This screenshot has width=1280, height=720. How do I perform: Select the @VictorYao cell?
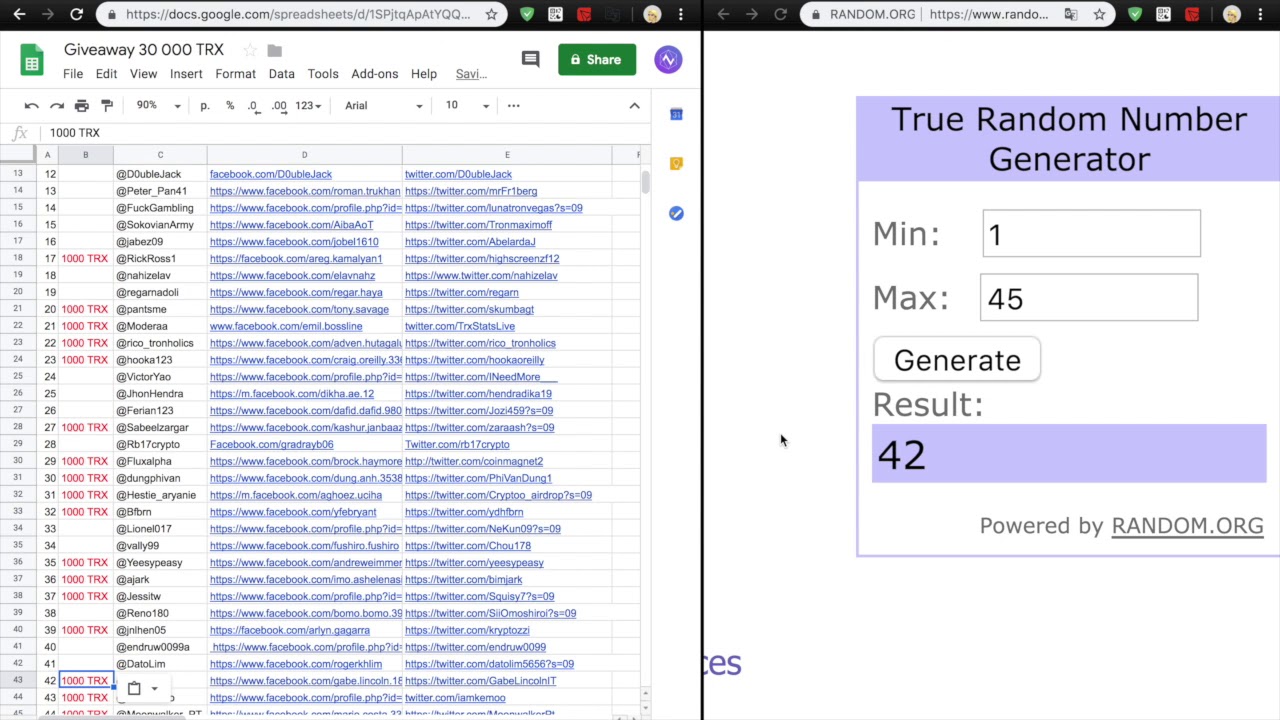point(160,377)
